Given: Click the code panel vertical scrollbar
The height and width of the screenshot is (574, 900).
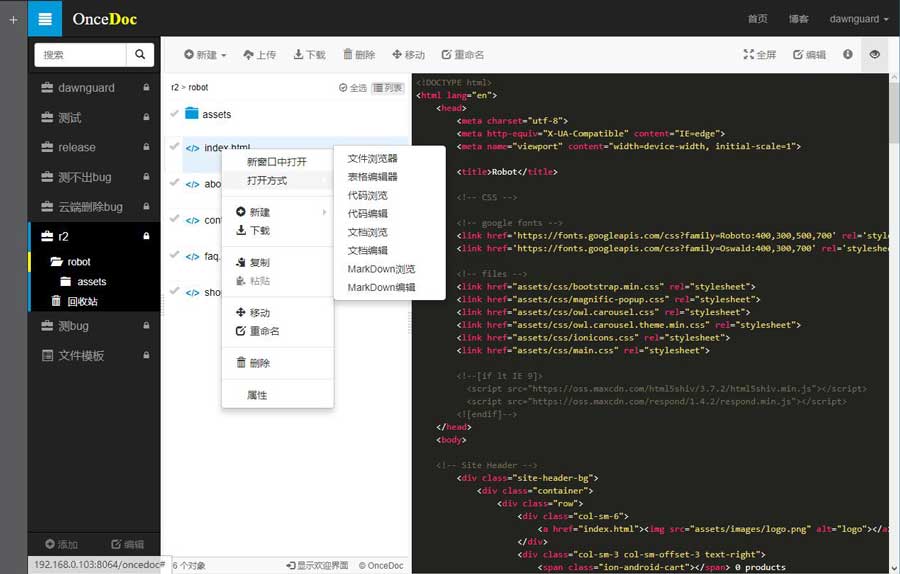Looking at the screenshot, I should 894,112.
